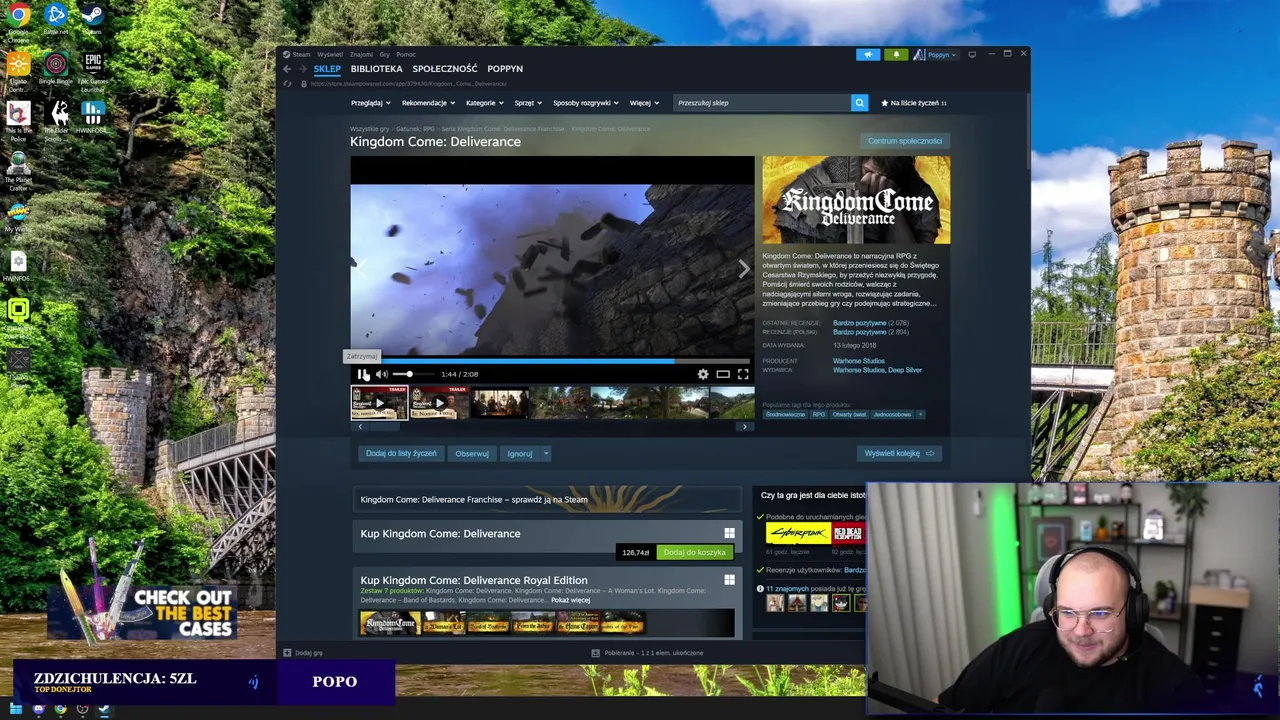Click the Windows Start button

pos(16,710)
